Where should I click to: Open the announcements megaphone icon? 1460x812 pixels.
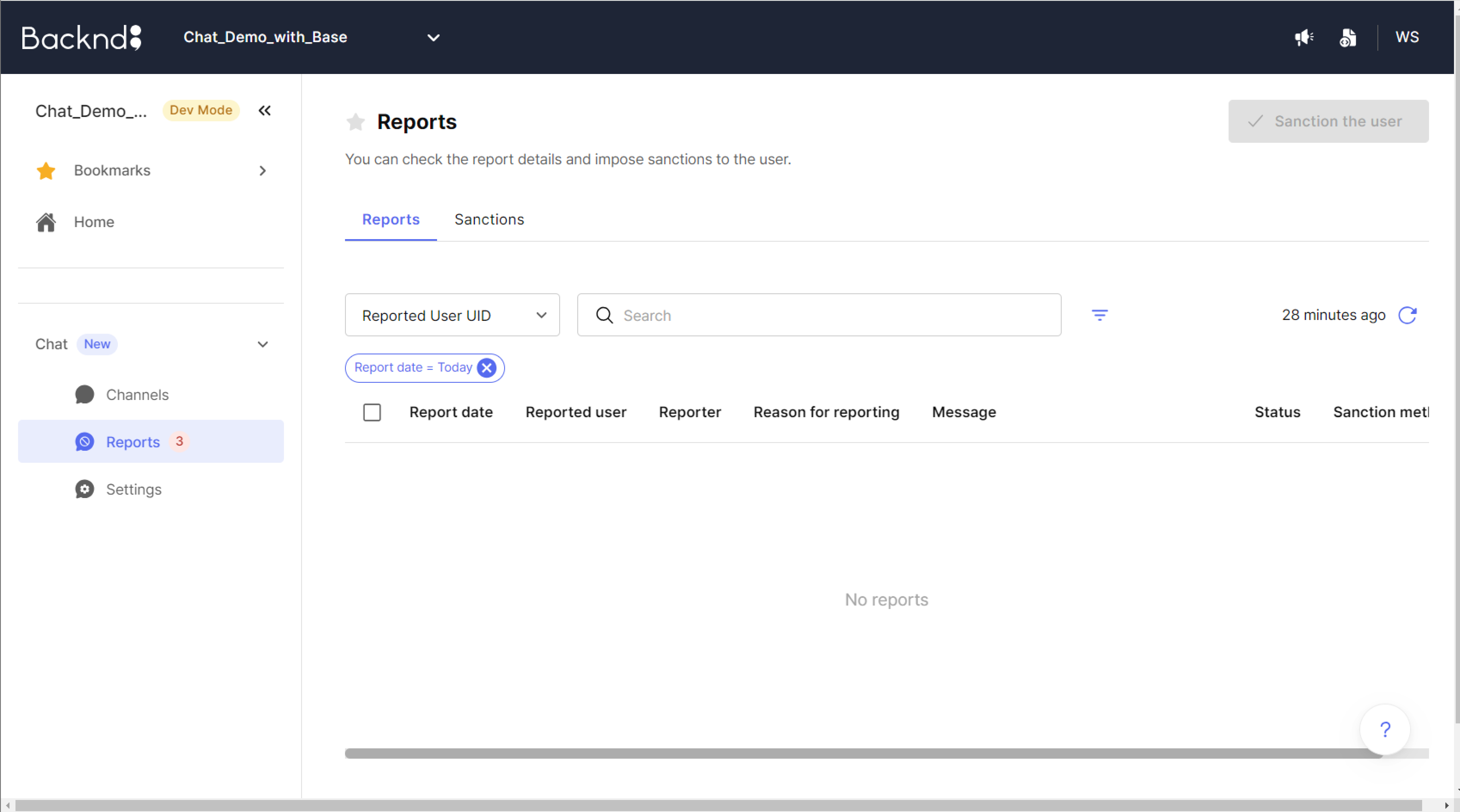(x=1304, y=37)
